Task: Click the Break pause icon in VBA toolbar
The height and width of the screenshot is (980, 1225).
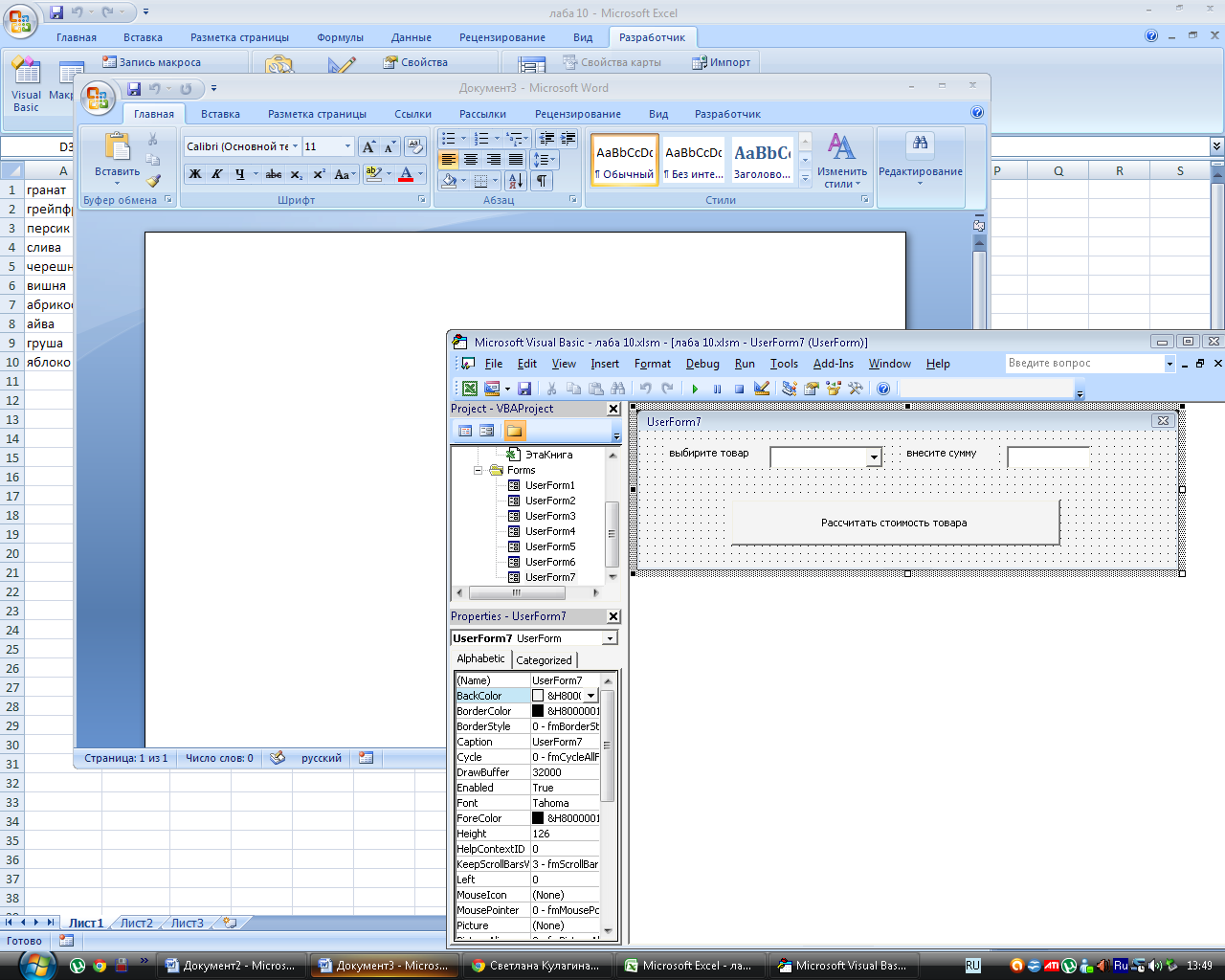Action: click(x=717, y=389)
